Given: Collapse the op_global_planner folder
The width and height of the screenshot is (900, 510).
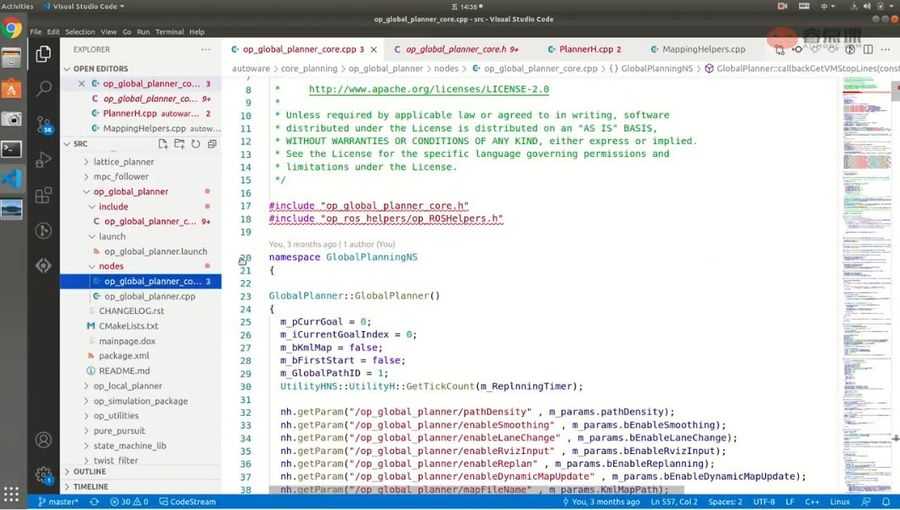Looking at the screenshot, I should tap(130, 192).
